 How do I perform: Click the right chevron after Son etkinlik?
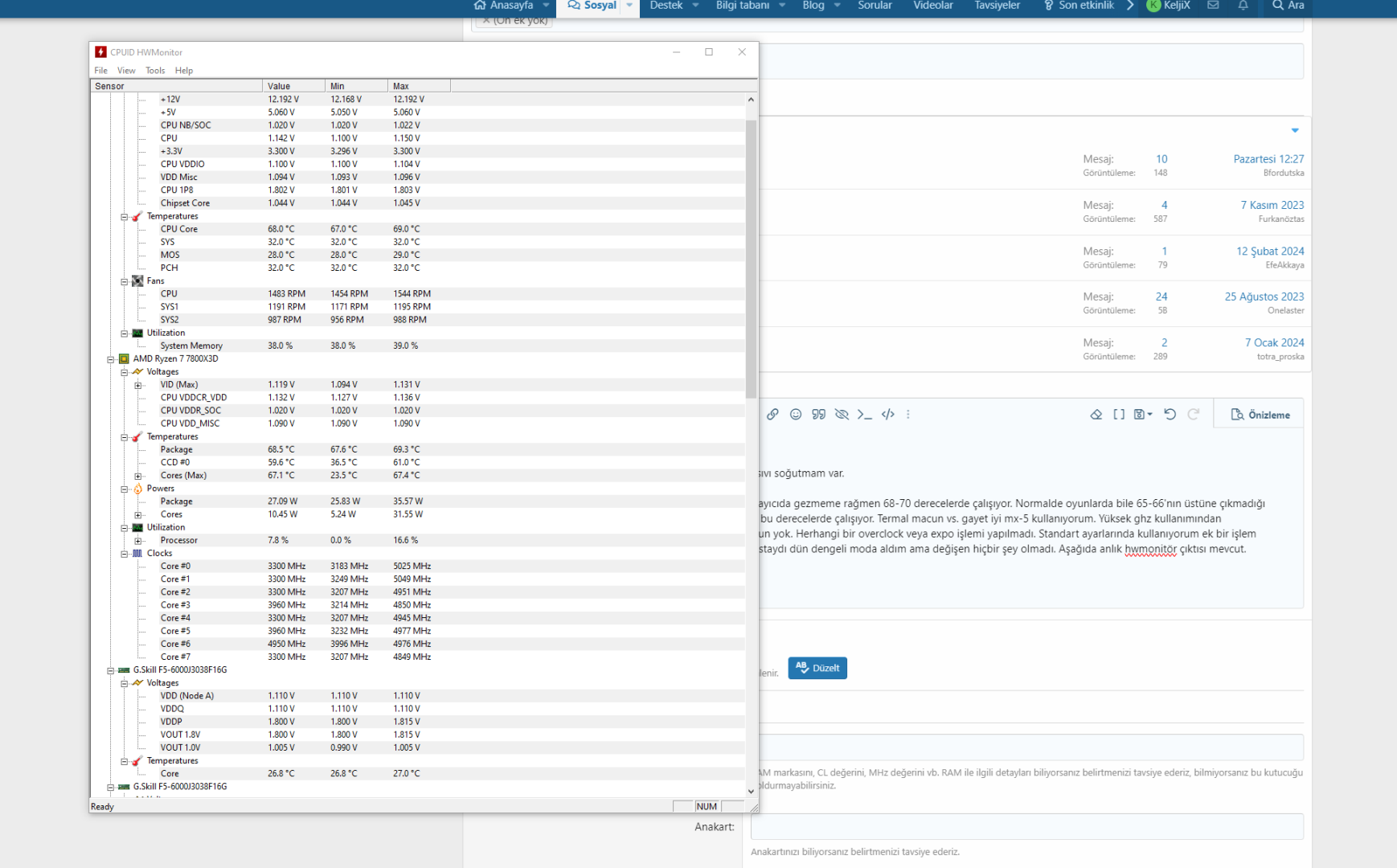1130,6
